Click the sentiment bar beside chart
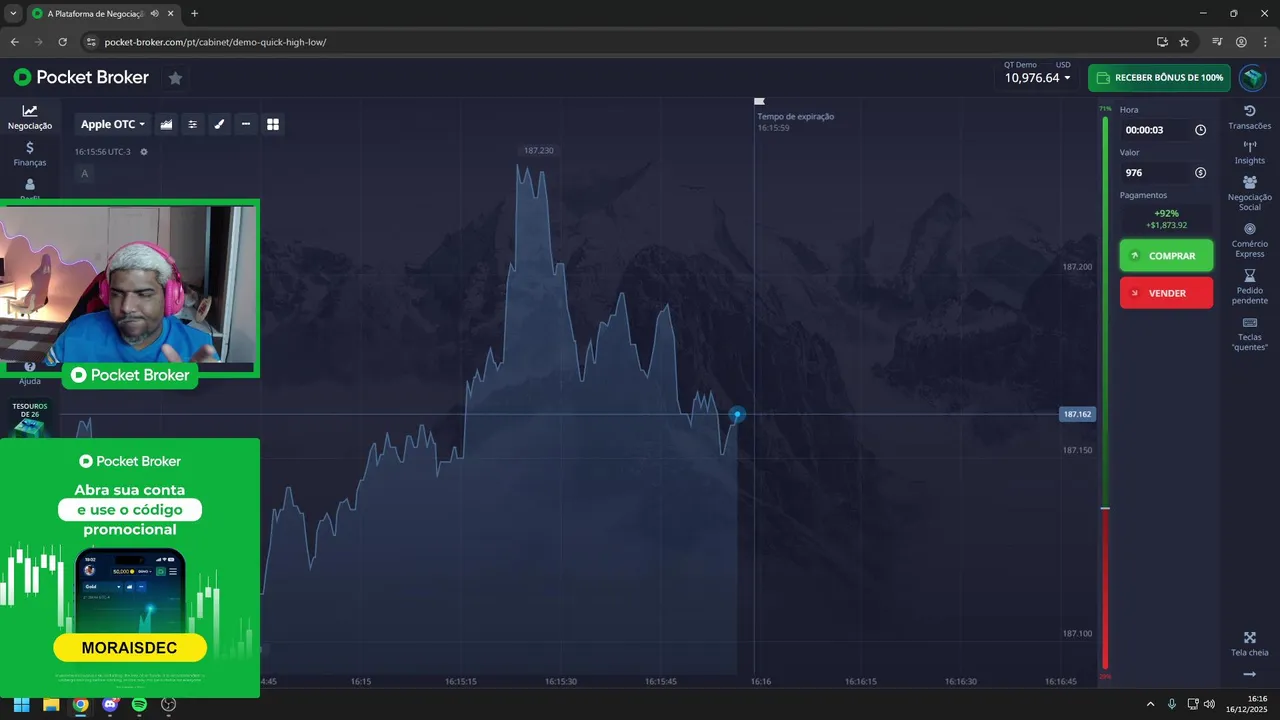 point(1105,393)
